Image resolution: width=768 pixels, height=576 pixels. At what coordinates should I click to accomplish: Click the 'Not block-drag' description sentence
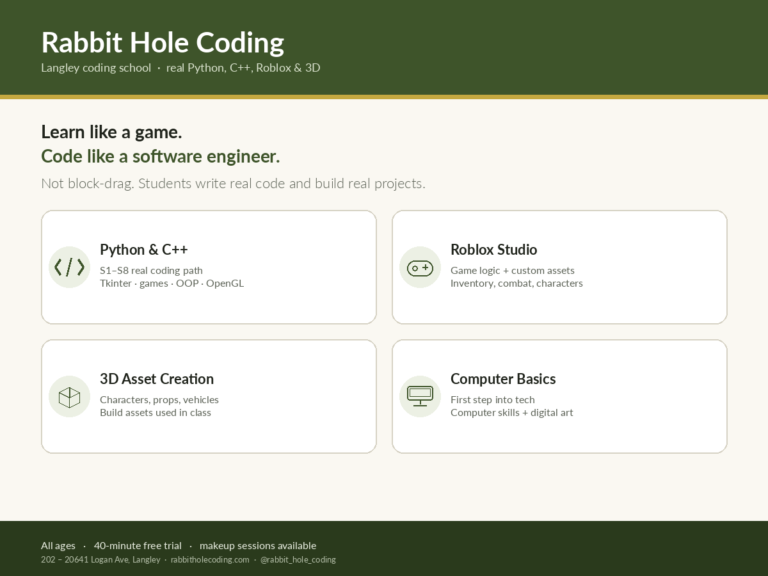233,184
